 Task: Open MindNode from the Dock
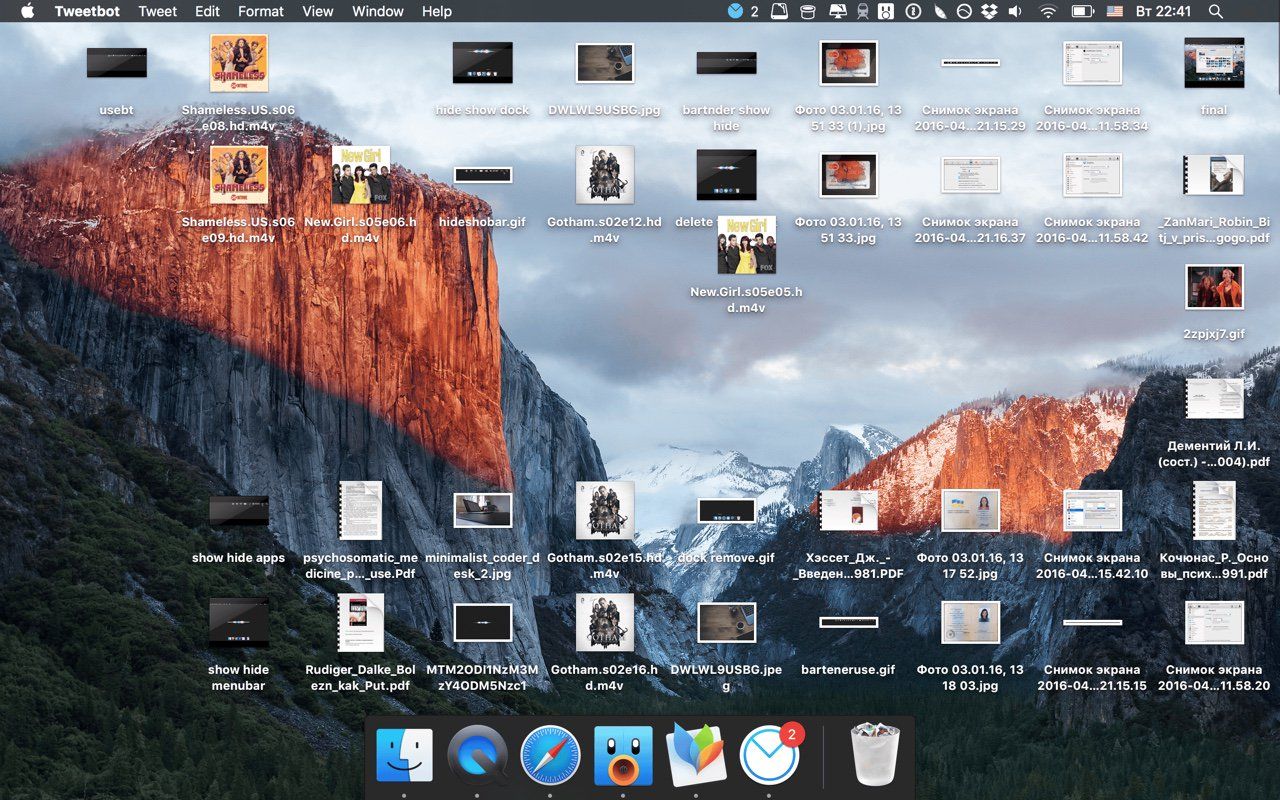(x=696, y=755)
